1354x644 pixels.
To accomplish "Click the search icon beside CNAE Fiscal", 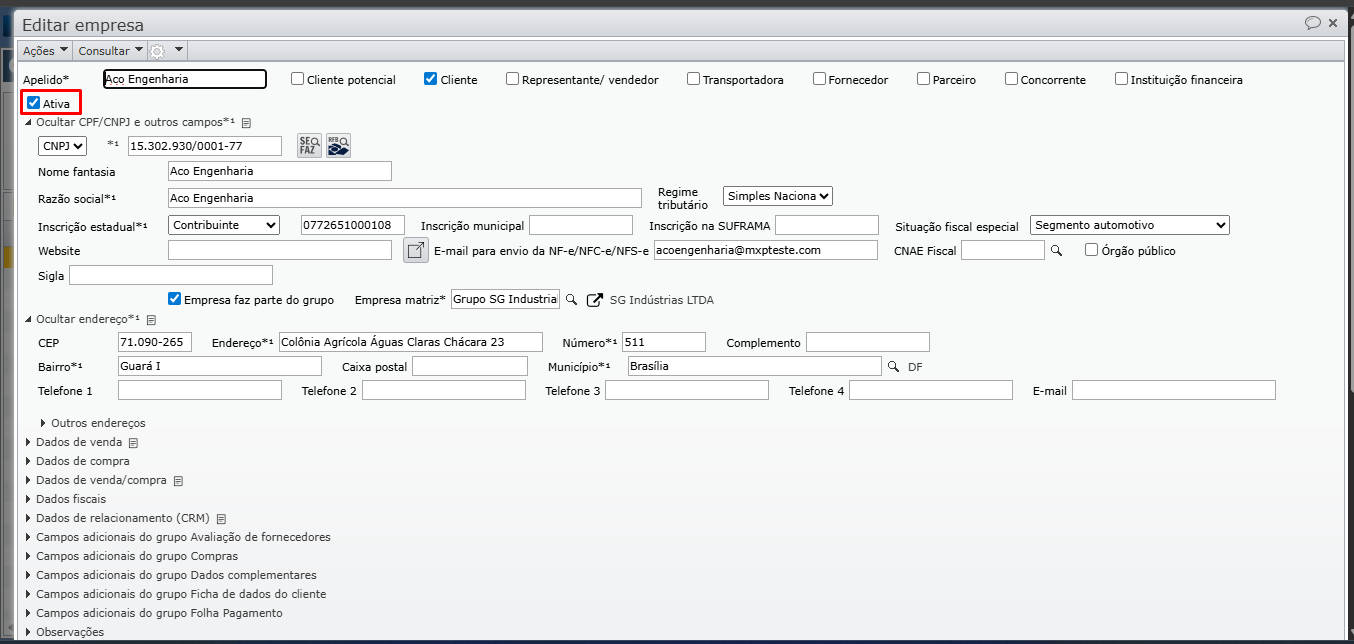I will tap(1055, 251).
